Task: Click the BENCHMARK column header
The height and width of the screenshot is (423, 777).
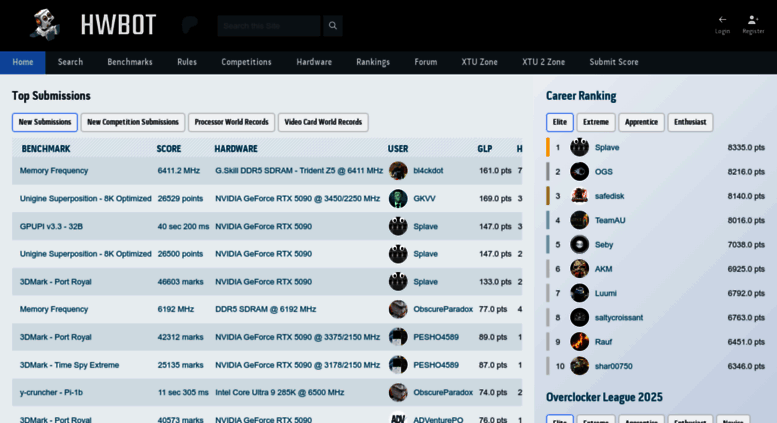Action: point(46,149)
